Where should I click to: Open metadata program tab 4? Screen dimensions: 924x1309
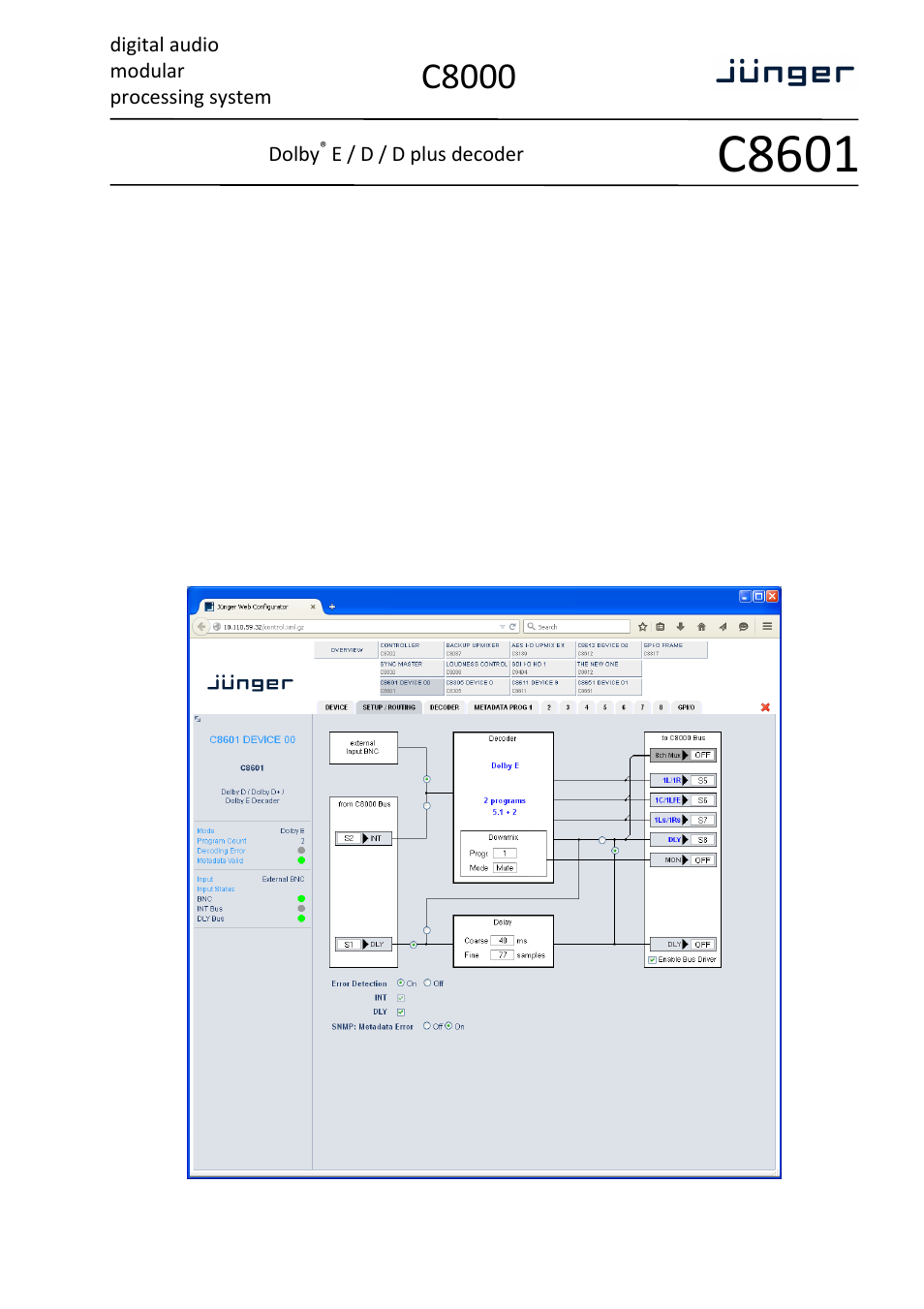[x=587, y=707]
